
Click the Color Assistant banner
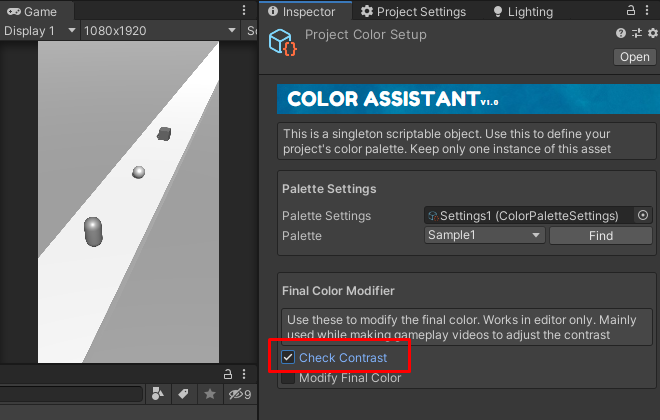[x=468, y=99]
